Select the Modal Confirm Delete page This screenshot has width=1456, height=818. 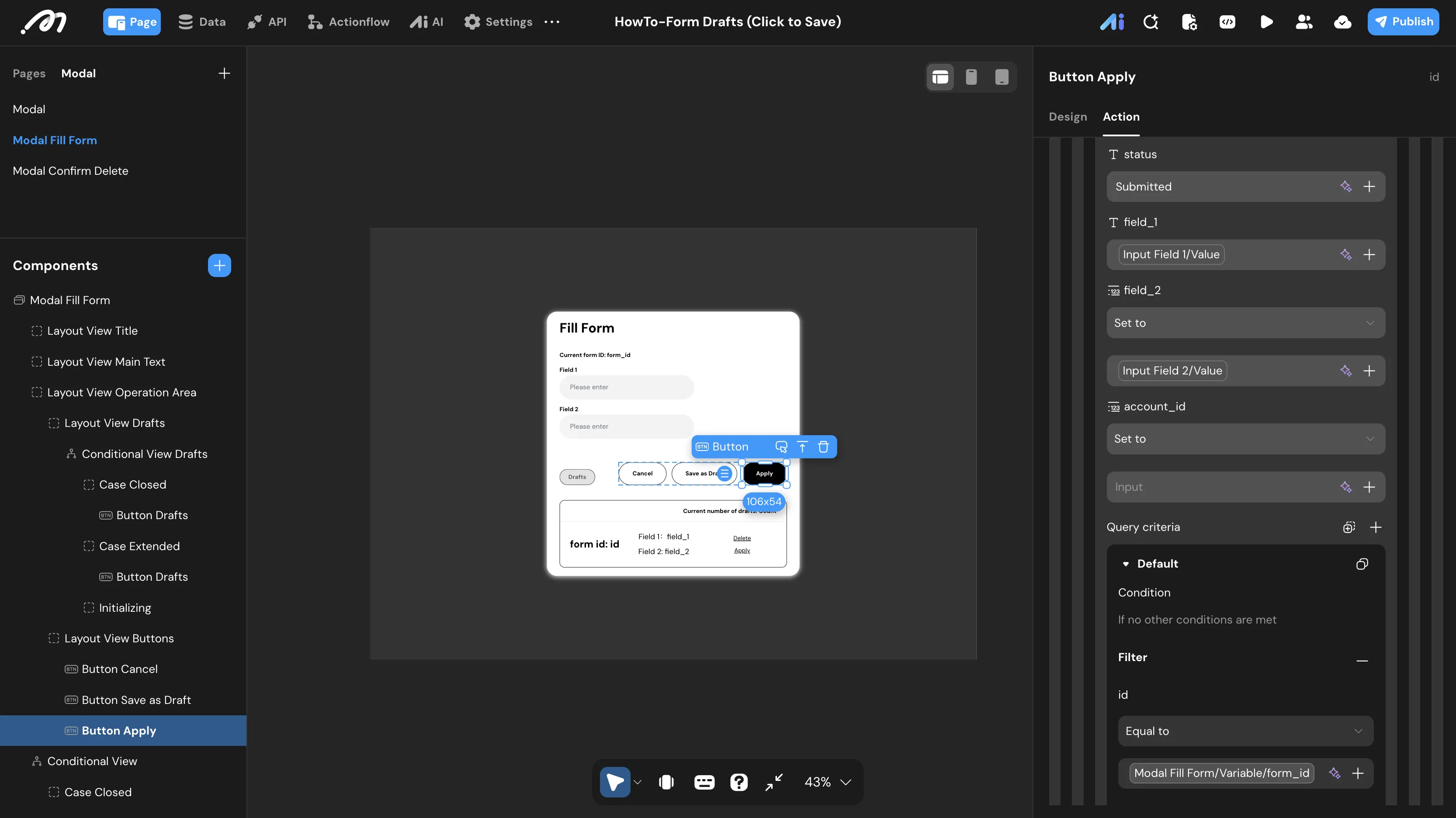(71, 171)
